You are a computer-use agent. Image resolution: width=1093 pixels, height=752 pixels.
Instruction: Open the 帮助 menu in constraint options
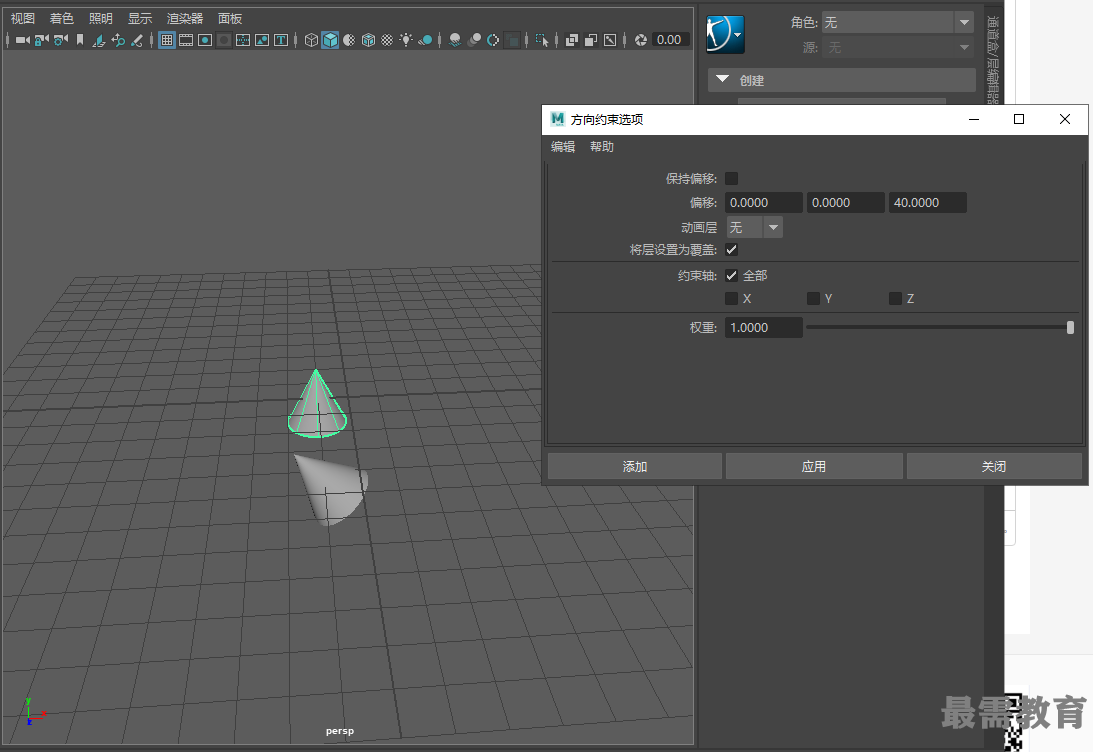click(602, 146)
